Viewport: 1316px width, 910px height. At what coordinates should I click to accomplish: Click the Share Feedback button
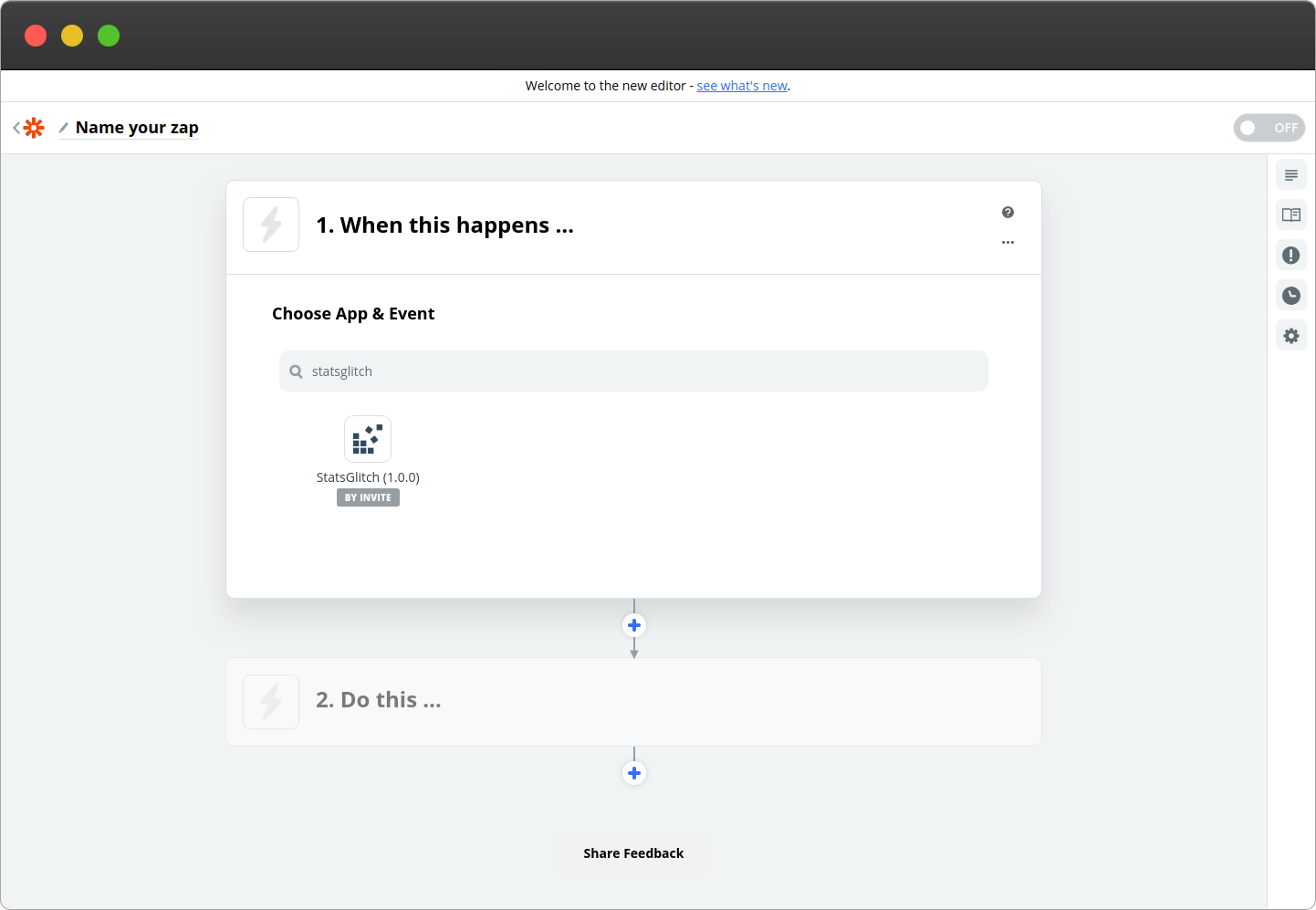click(633, 853)
